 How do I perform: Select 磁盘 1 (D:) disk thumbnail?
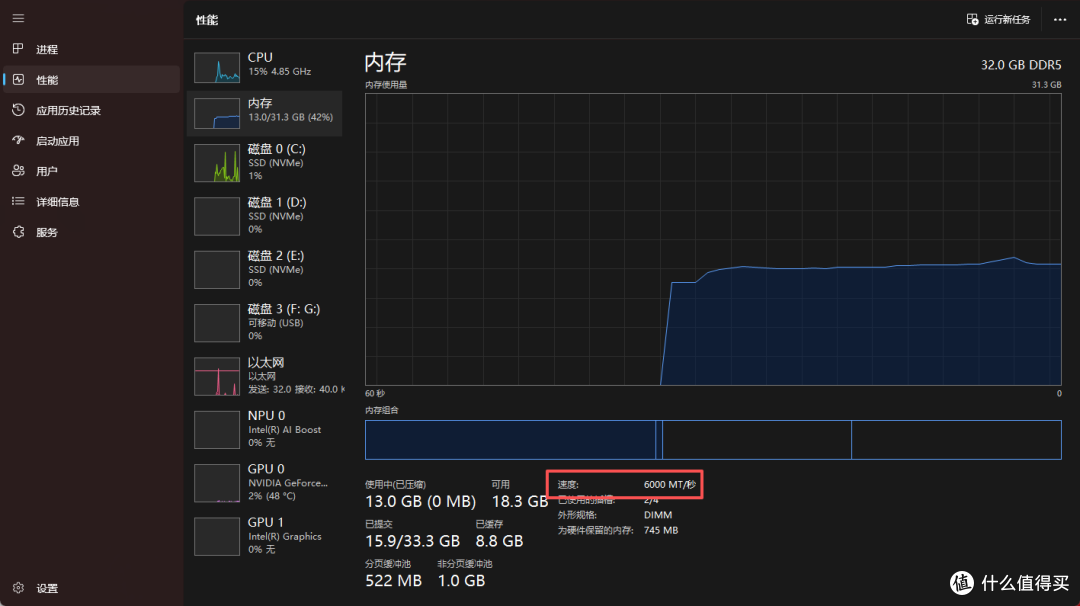point(217,216)
